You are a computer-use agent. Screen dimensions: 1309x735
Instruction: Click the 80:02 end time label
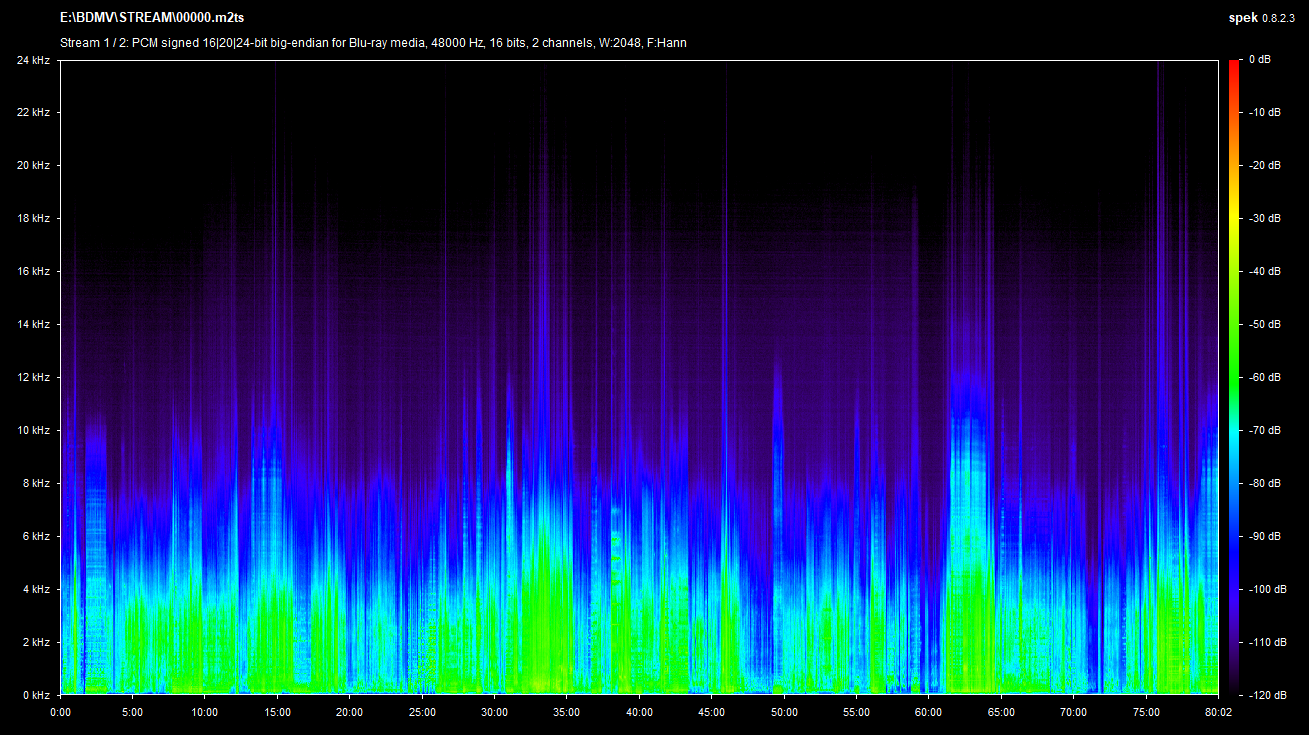pos(1218,712)
